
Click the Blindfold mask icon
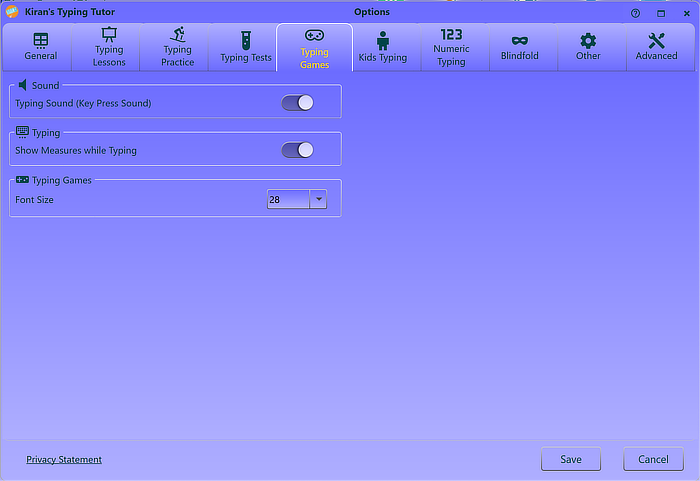(x=520, y=41)
